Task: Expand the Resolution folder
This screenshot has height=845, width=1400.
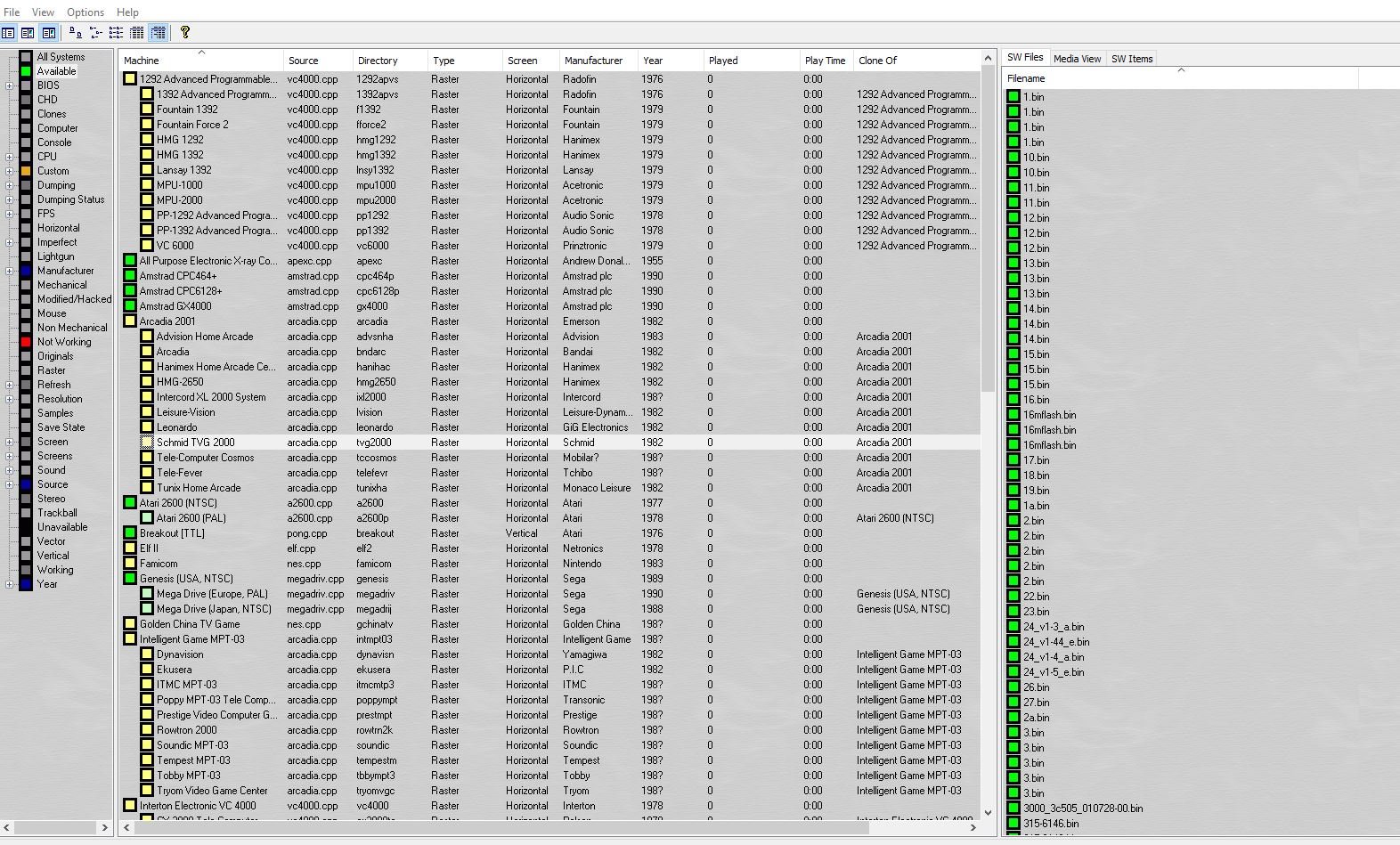Action: (9, 399)
